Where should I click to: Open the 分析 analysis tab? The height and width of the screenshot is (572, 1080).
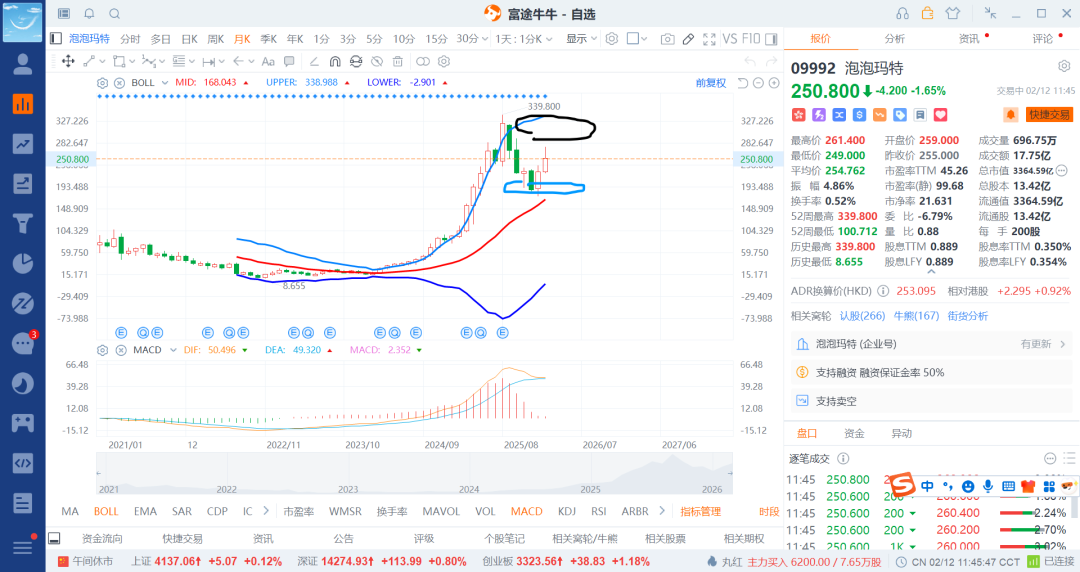895,39
